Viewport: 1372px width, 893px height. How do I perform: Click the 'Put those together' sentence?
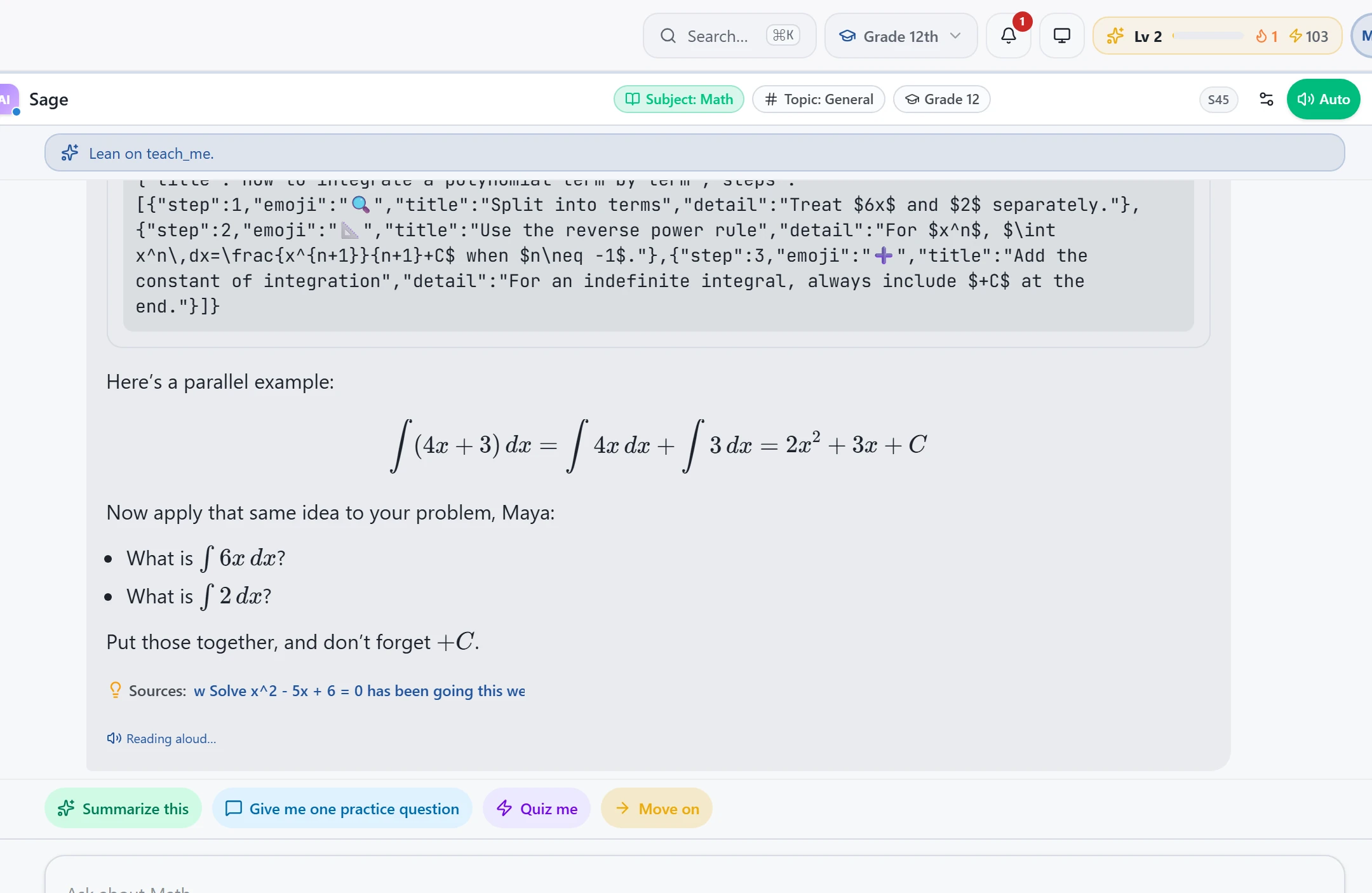click(x=293, y=642)
